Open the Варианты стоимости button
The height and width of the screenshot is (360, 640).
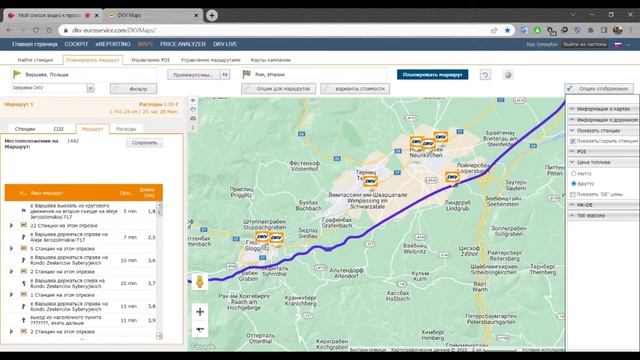[x=355, y=89]
